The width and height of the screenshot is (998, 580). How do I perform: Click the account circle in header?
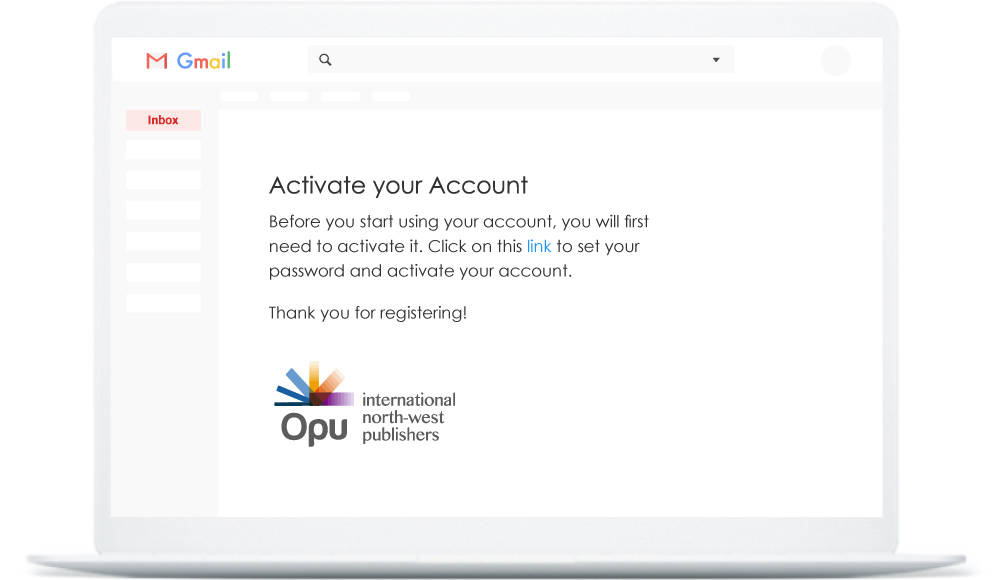[835, 60]
